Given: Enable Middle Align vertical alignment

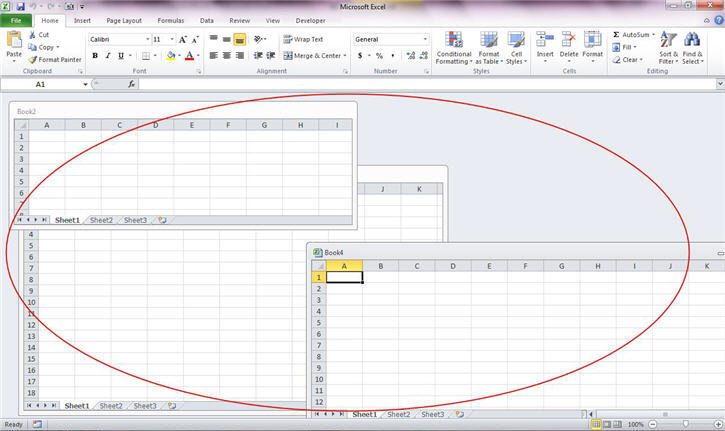Looking at the screenshot, I should [x=227, y=39].
